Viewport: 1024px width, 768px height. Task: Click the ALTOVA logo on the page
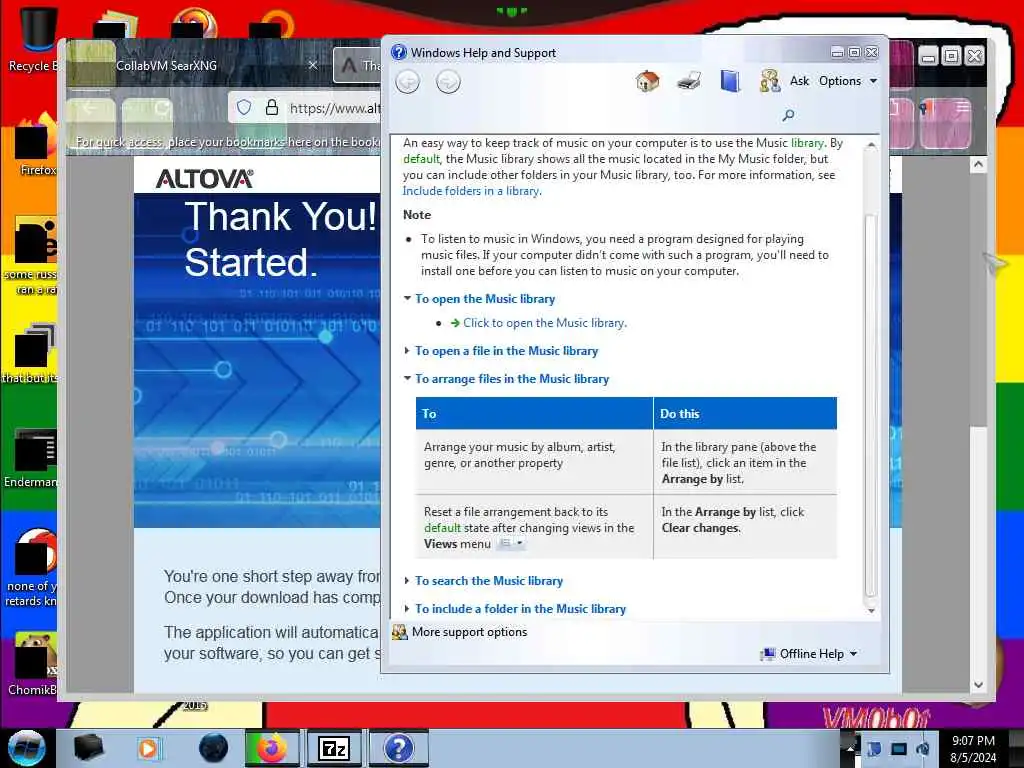click(x=204, y=179)
